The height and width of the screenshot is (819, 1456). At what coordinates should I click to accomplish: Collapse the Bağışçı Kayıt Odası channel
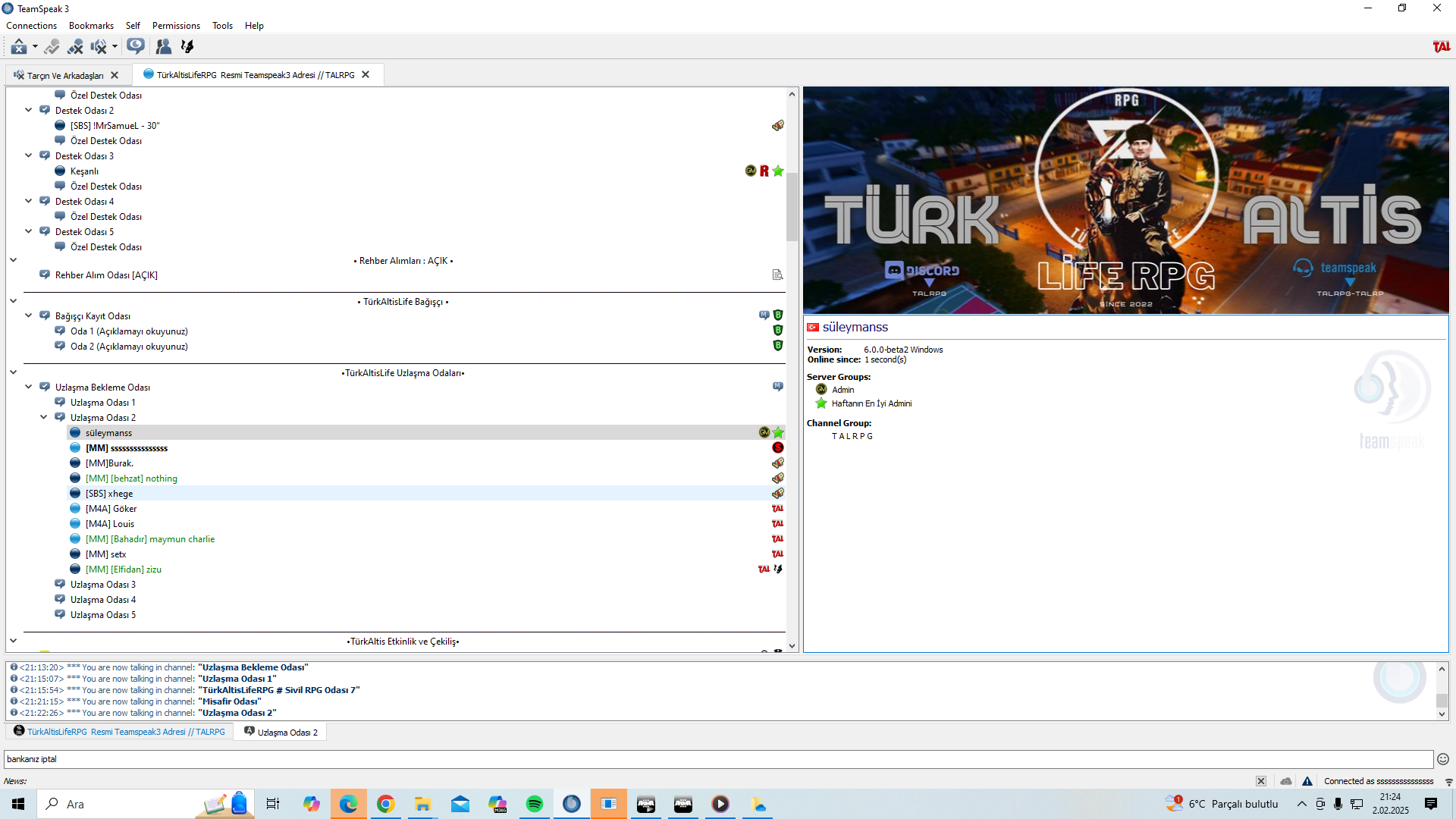coord(28,315)
